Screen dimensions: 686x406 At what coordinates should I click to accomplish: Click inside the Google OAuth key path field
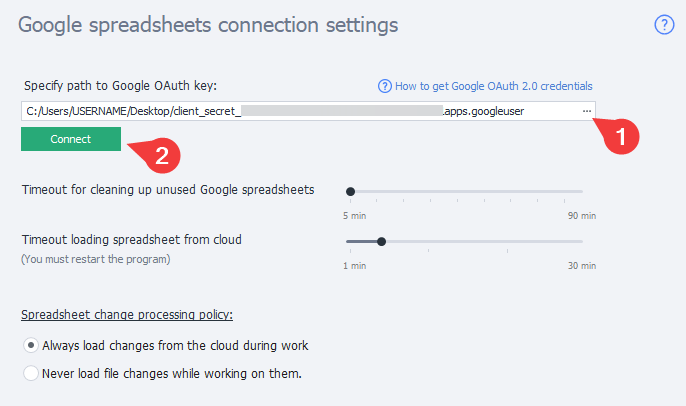[x=300, y=110]
